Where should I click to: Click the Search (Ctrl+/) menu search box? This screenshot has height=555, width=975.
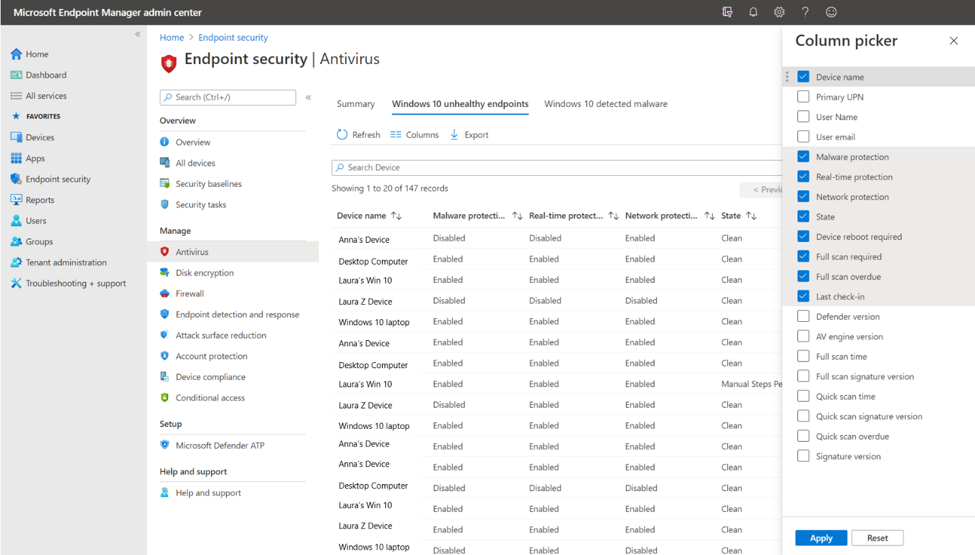pos(228,97)
